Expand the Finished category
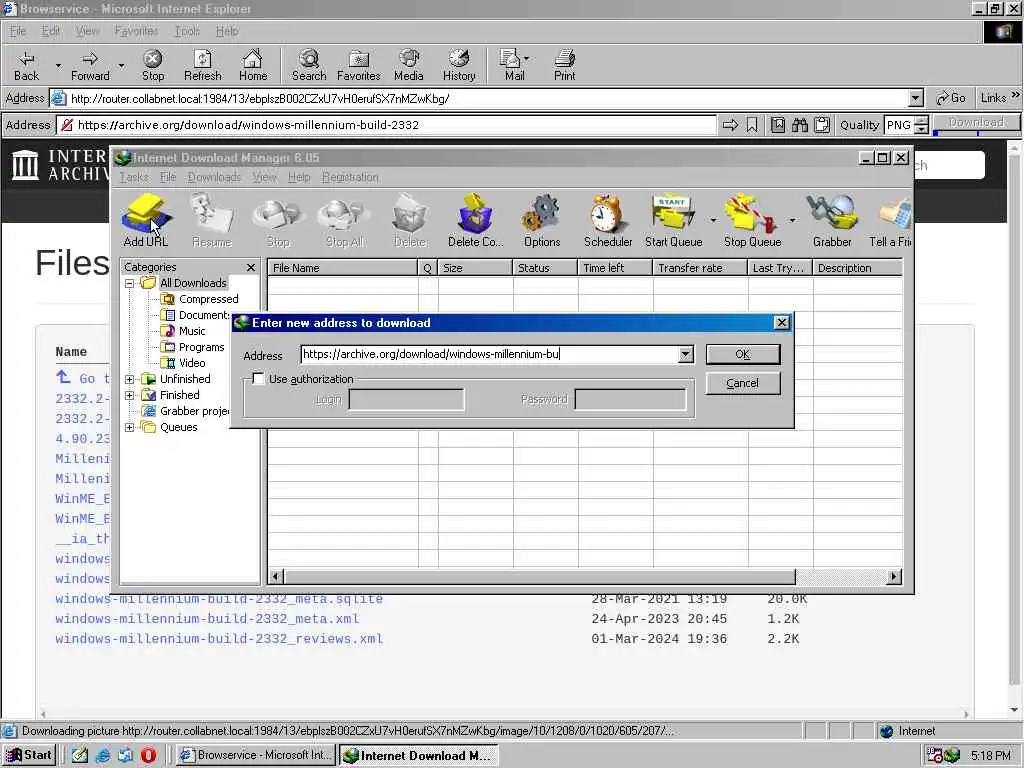Image resolution: width=1024 pixels, height=768 pixels. point(129,395)
